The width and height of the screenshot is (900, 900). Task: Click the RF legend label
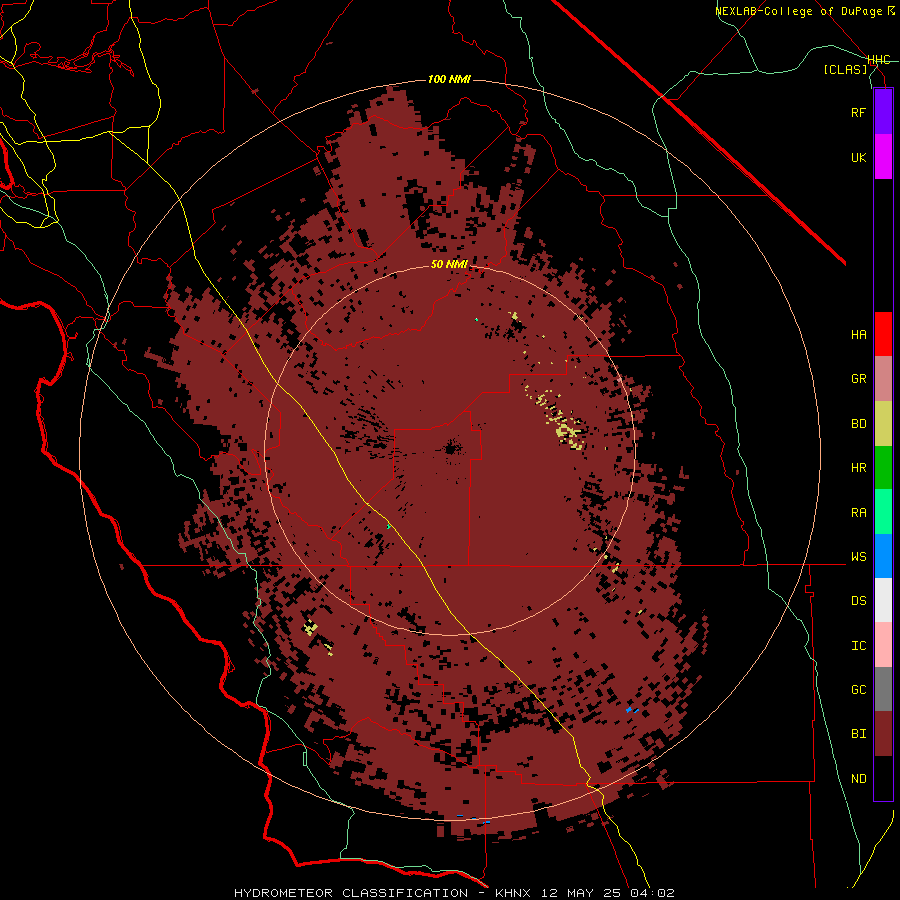(858, 112)
